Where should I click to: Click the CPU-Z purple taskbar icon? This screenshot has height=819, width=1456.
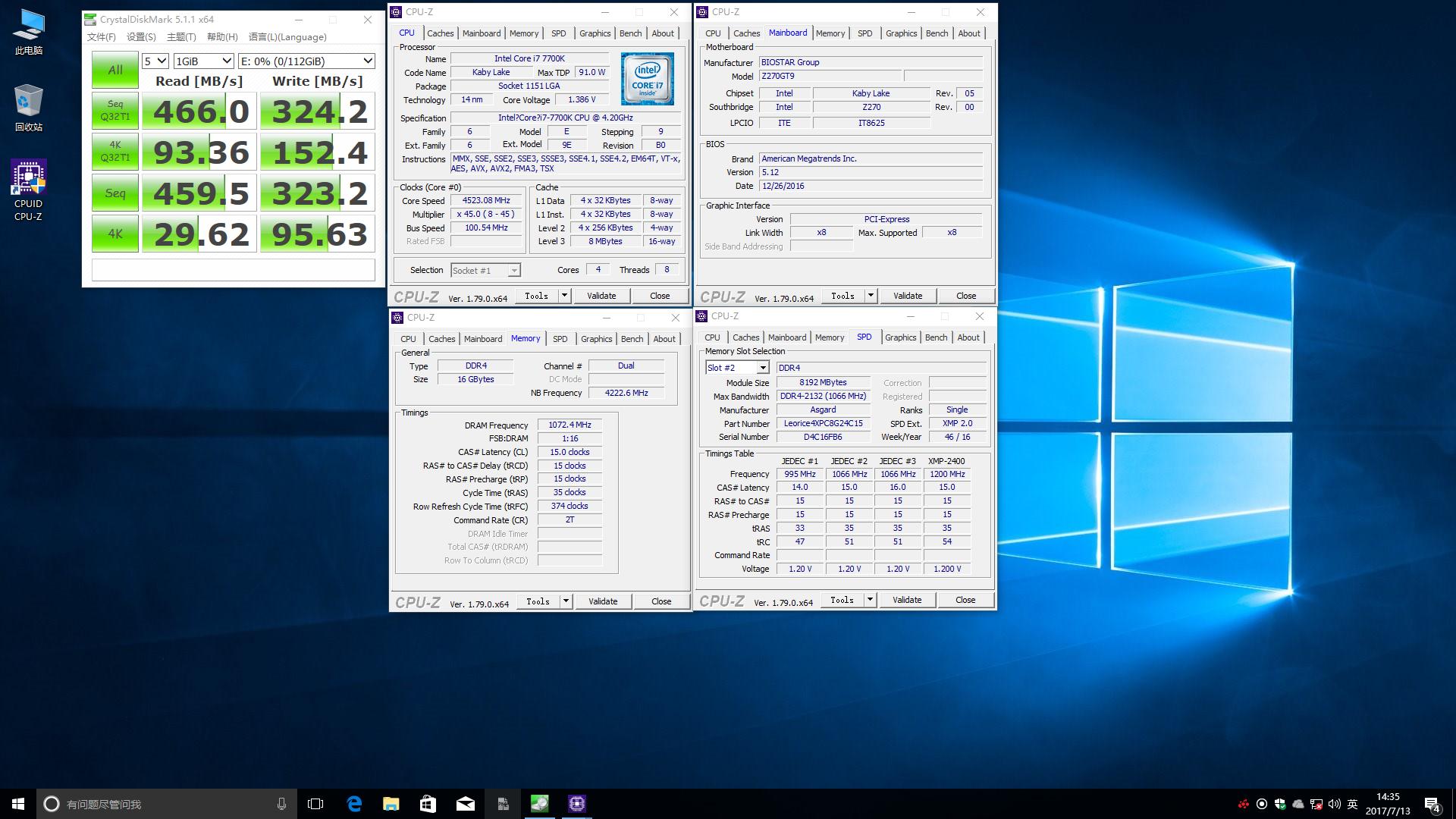coord(576,804)
